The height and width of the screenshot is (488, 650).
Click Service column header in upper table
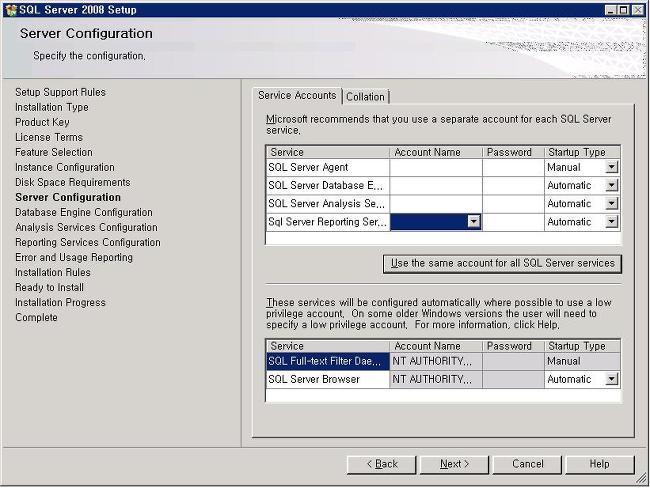pos(327,152)
